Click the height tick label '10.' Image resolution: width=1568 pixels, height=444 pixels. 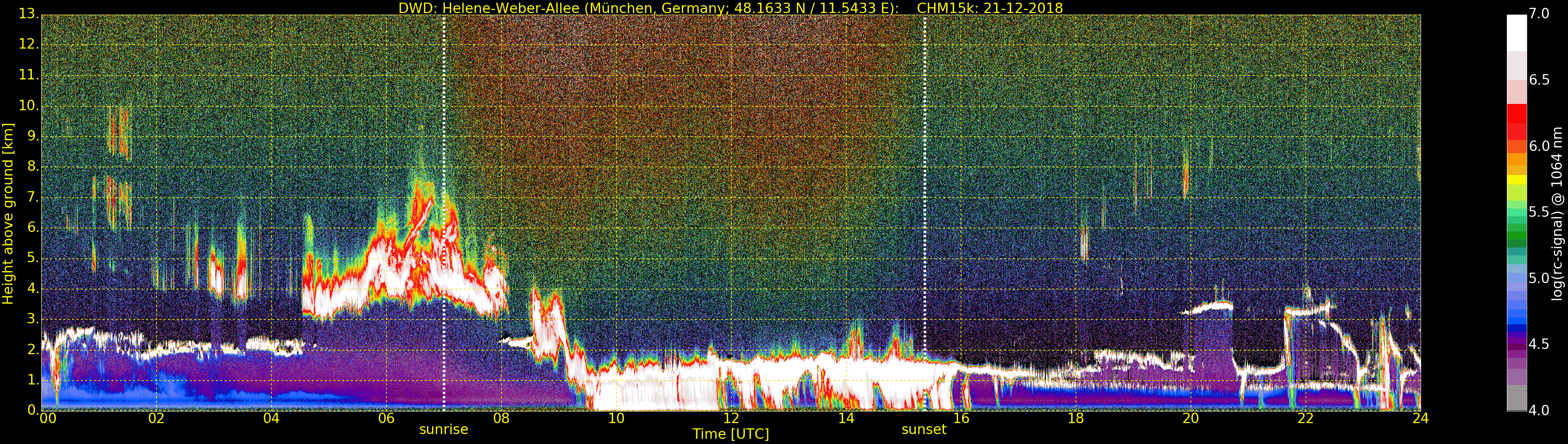click(29, 105)
